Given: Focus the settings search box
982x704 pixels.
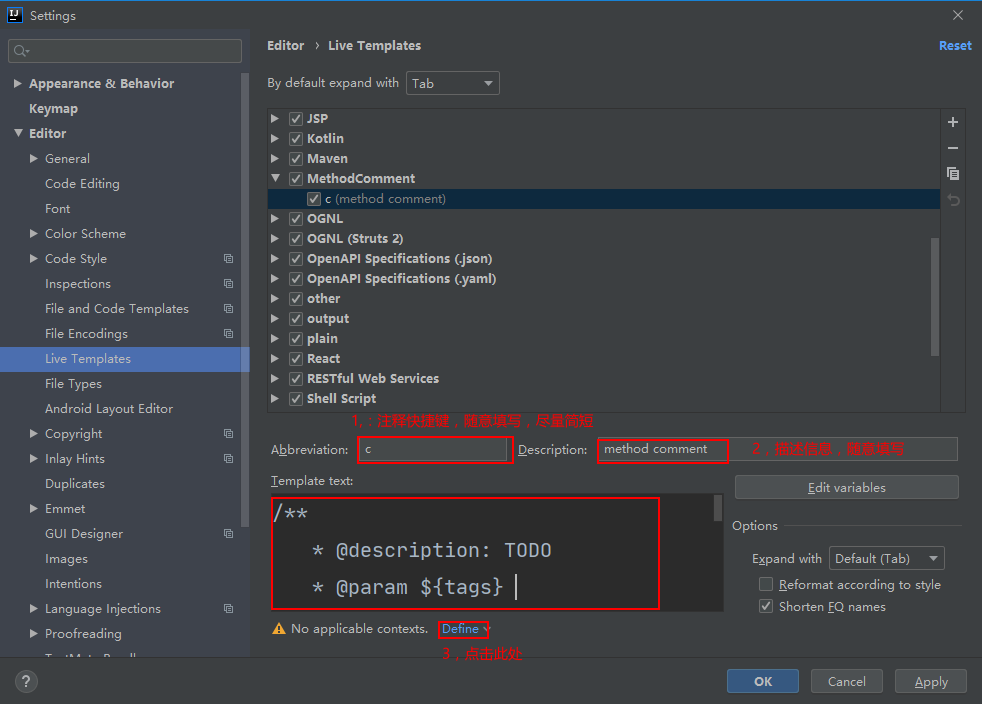Looking at the screenshot, I should point(125,51).
